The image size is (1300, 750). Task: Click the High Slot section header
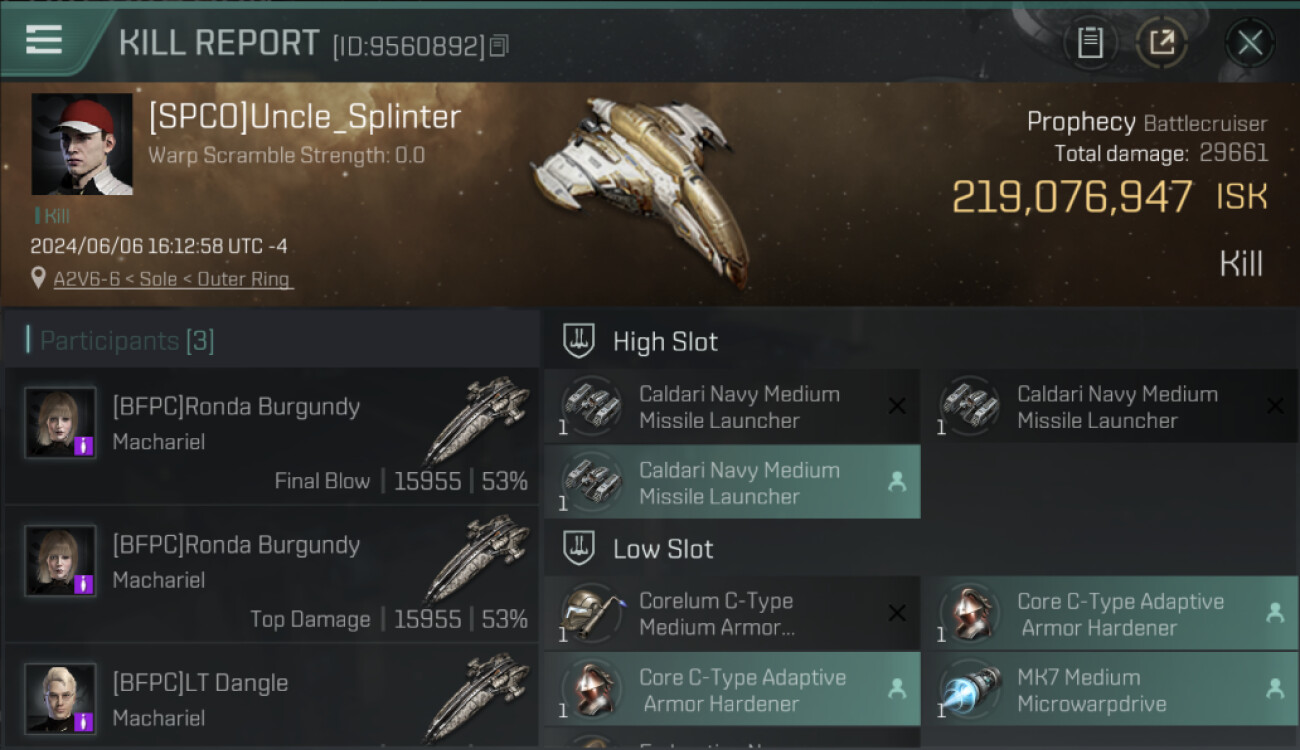pyautogui.click(x=665, y=342)
